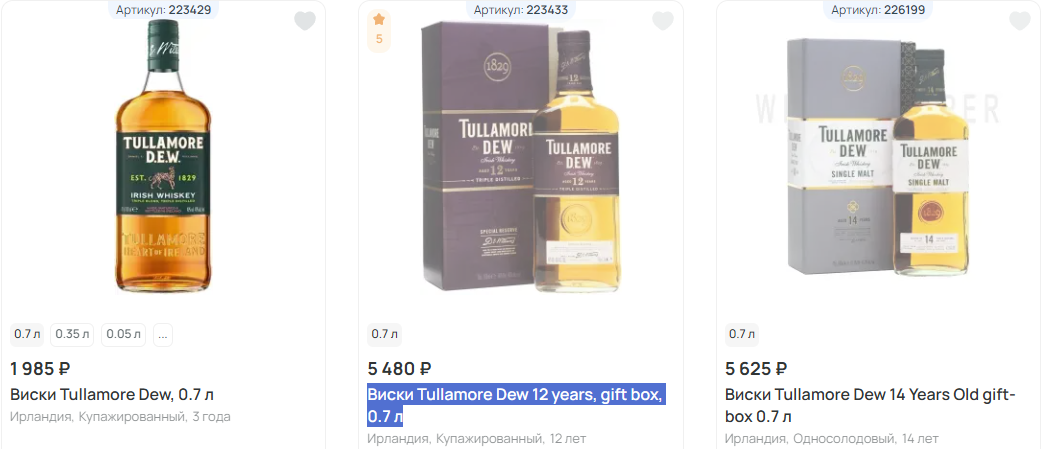Viewport: 1041px width, 449px height.
Task: Add Tullamore Dew 12 years to favorites
Action: 662,21
